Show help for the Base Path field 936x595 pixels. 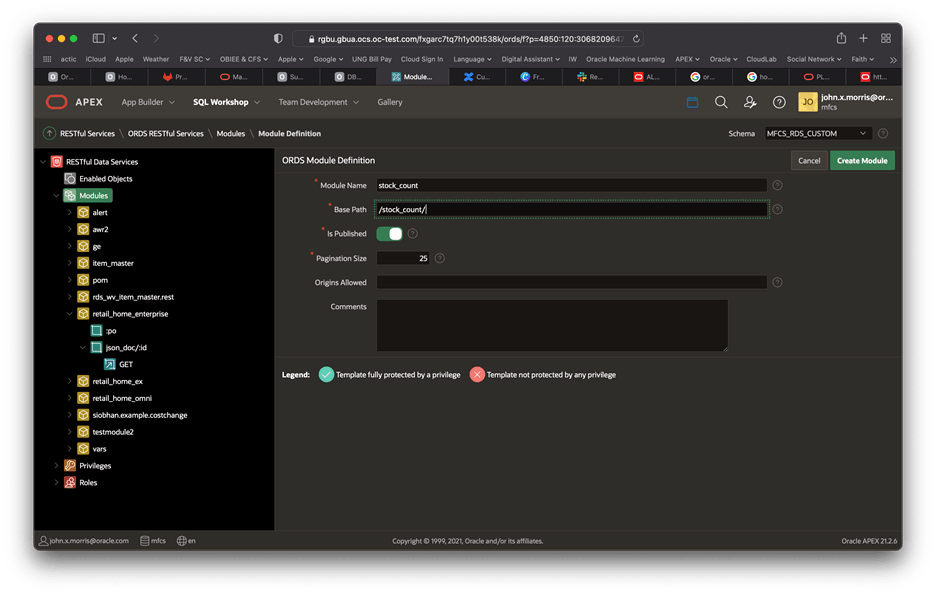click(777, 209)
